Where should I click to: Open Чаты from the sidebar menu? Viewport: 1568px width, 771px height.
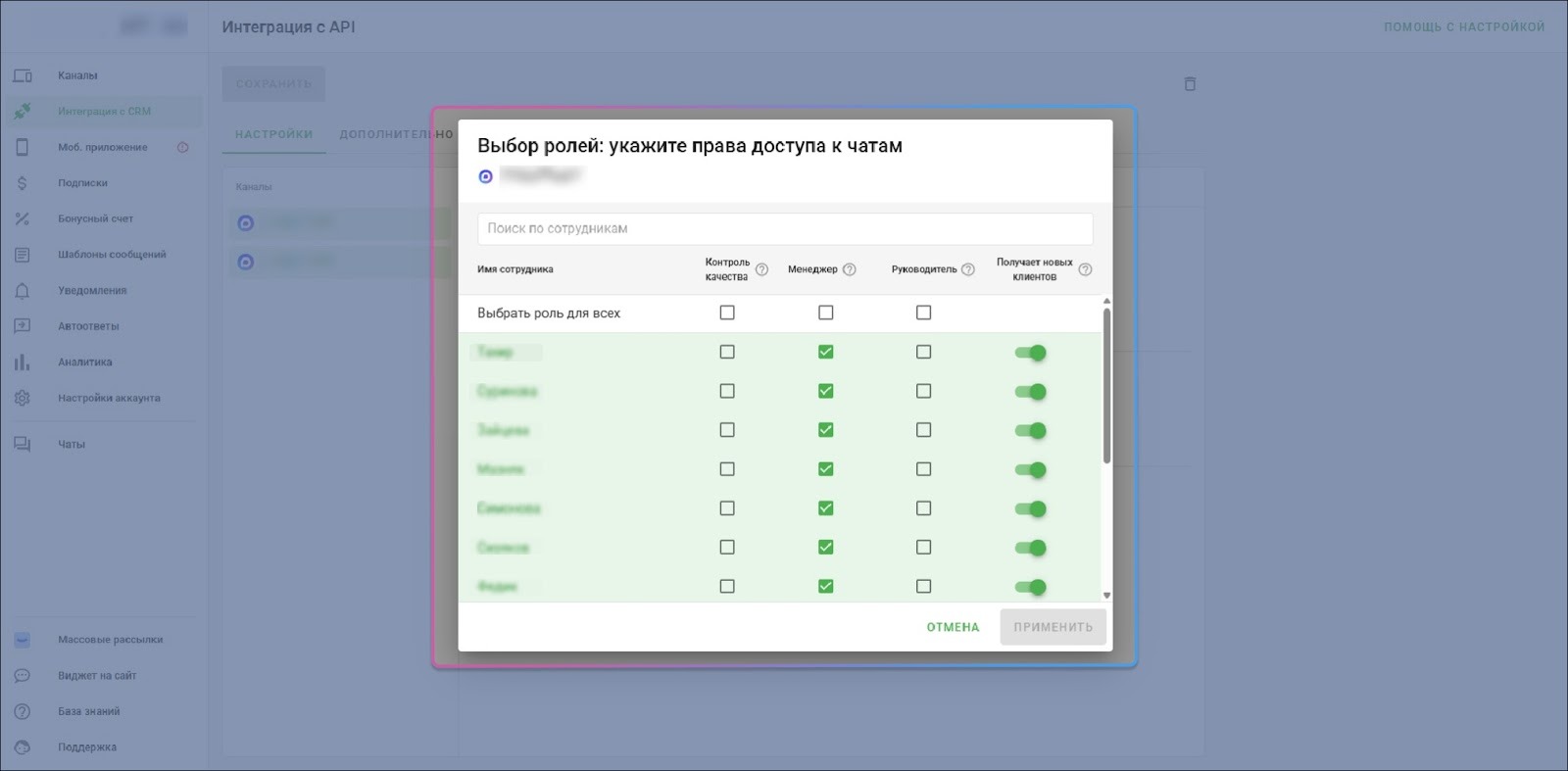[71, 444]
